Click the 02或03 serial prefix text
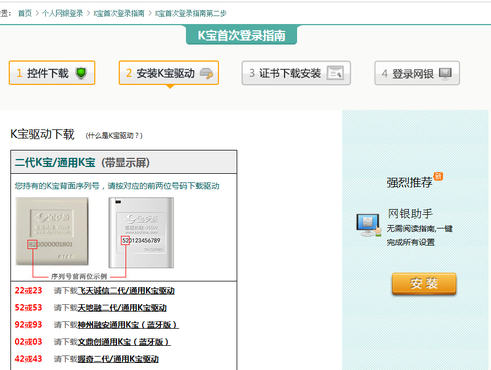This screenshot has height=370, width=491. pos(28,342)
